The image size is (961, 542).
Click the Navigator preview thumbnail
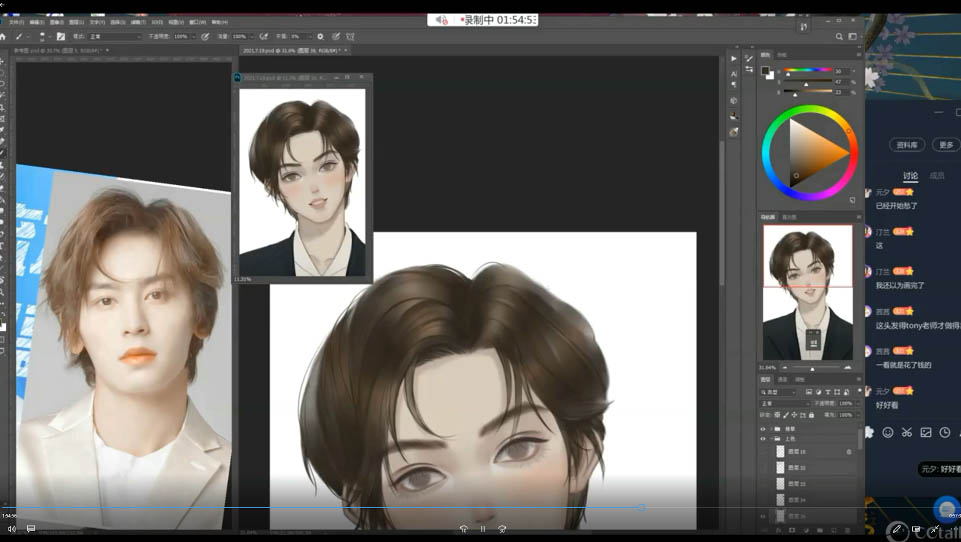tap(808, 292)
